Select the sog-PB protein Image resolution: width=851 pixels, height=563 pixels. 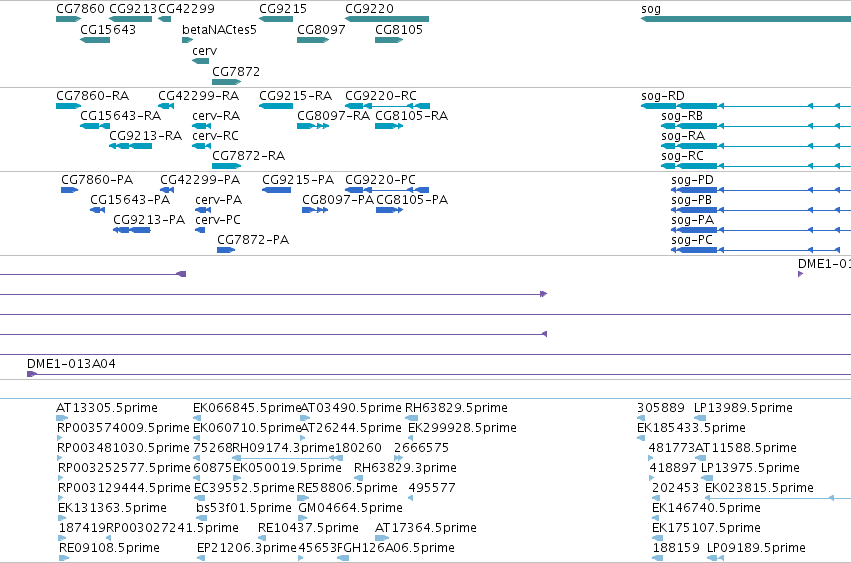[691, 200]
